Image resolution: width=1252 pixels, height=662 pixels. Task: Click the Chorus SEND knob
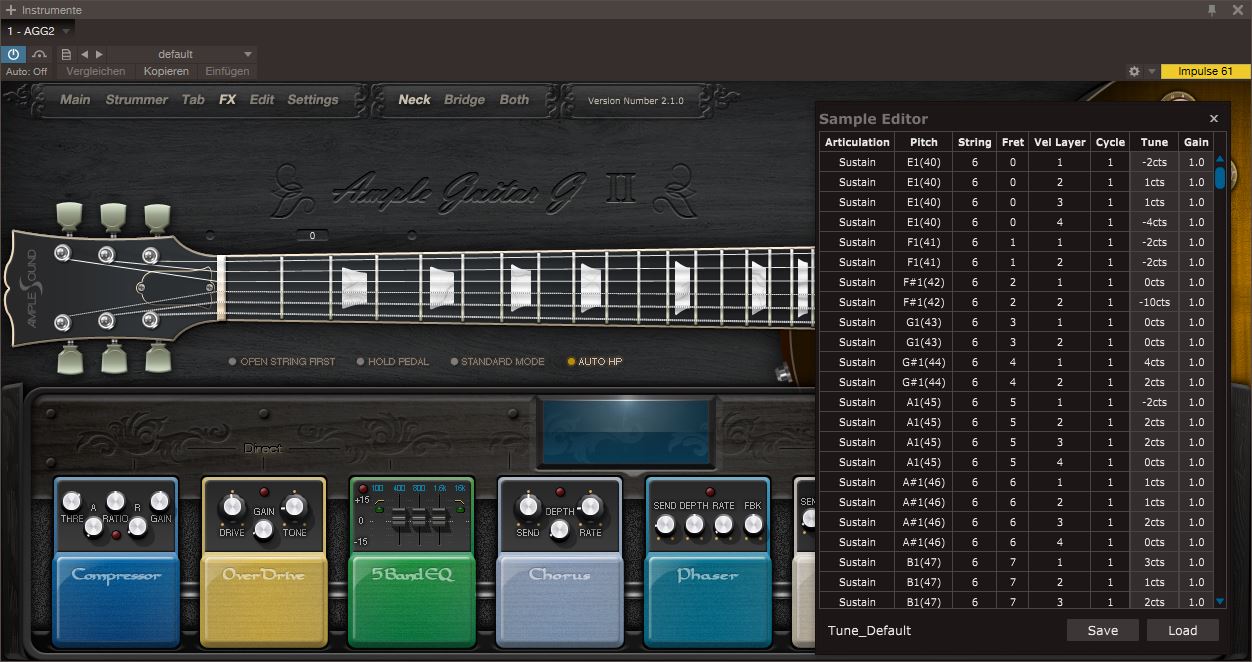point(528,507)
